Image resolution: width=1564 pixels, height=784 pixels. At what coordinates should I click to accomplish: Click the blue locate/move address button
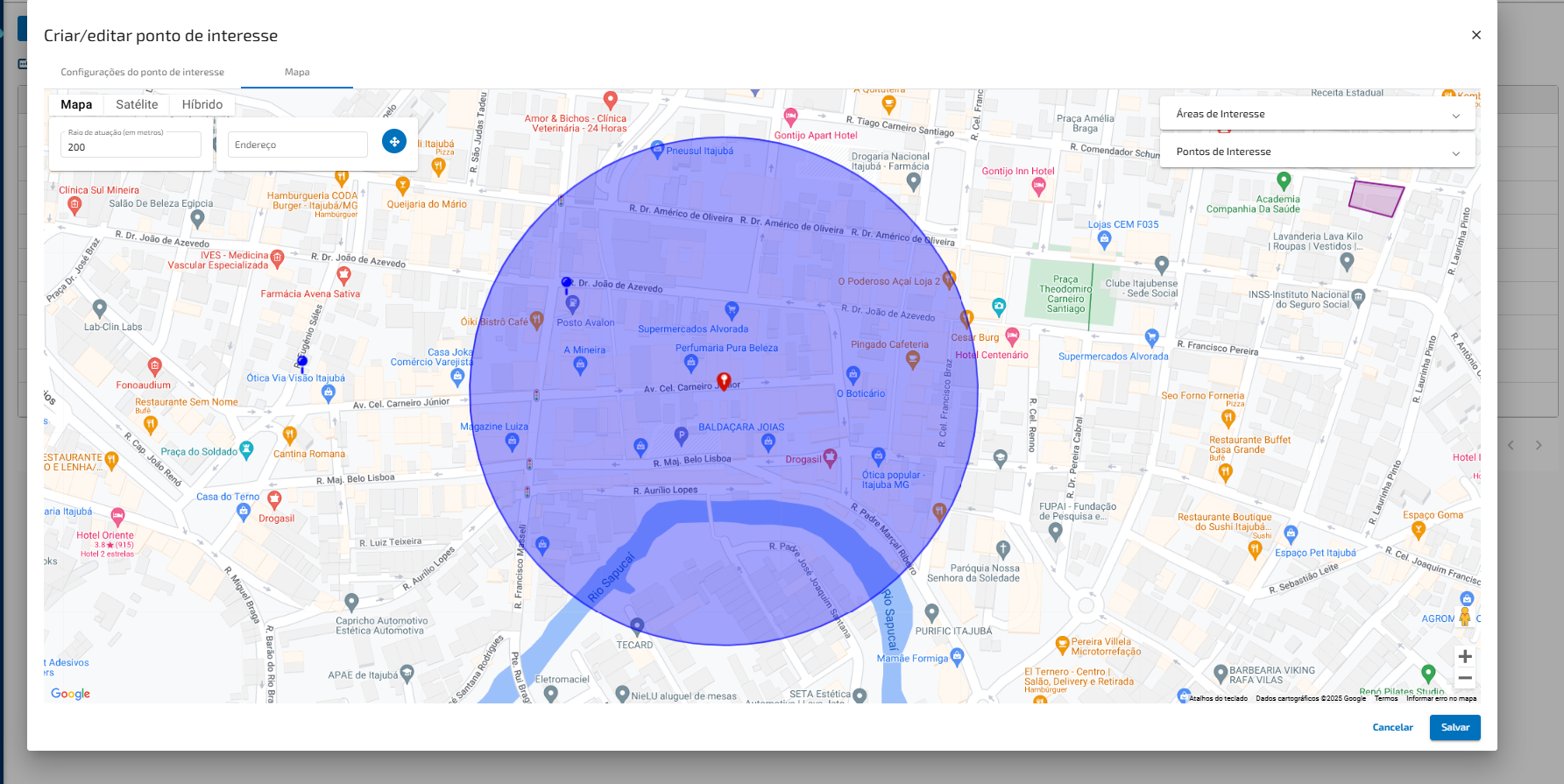pos(394,141)
